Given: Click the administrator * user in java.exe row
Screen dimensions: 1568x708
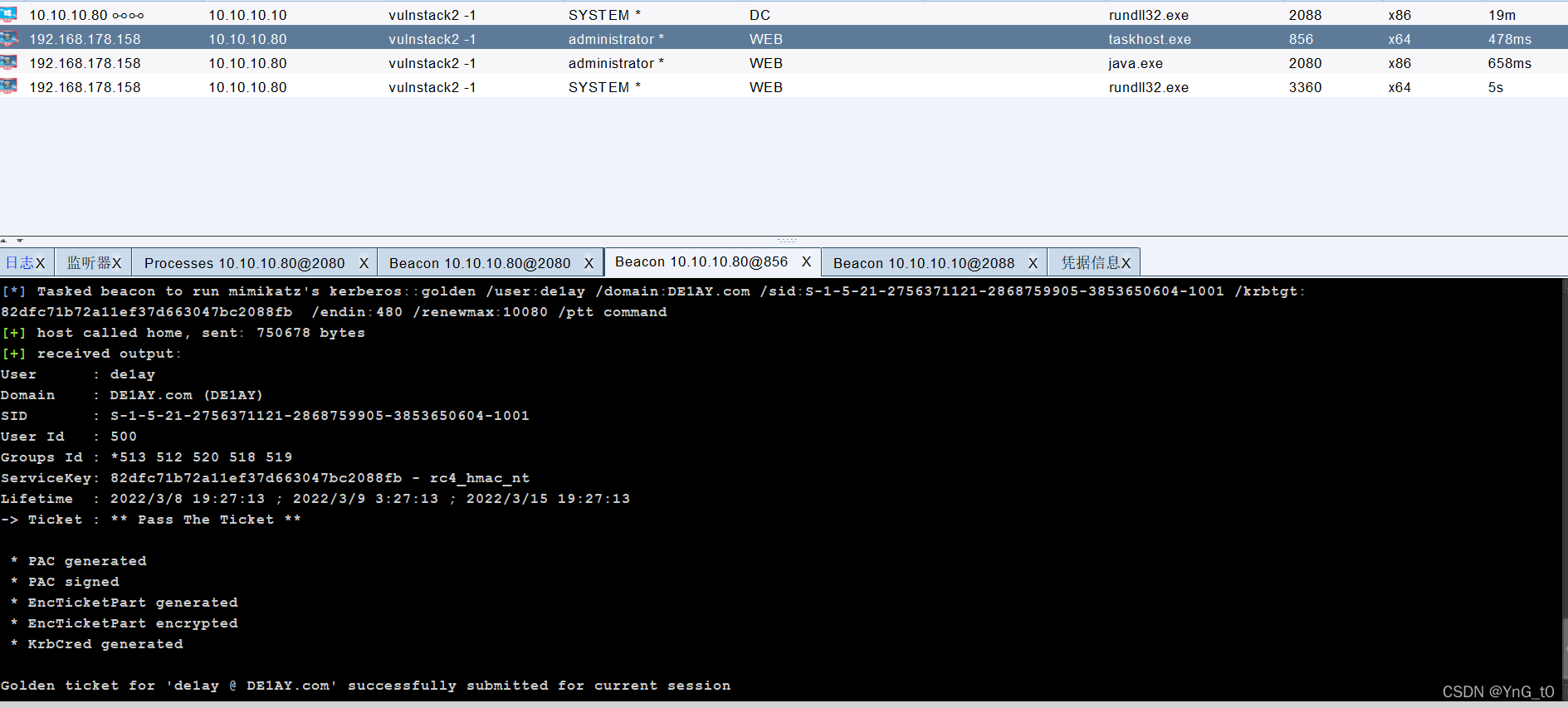Looking at the screenshot, I should click(x=616, y=63).
